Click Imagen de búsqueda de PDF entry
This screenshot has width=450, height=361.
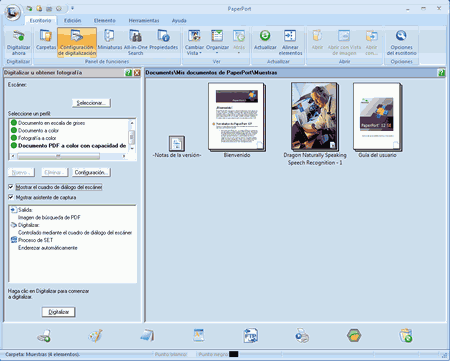tap(49, 217)
